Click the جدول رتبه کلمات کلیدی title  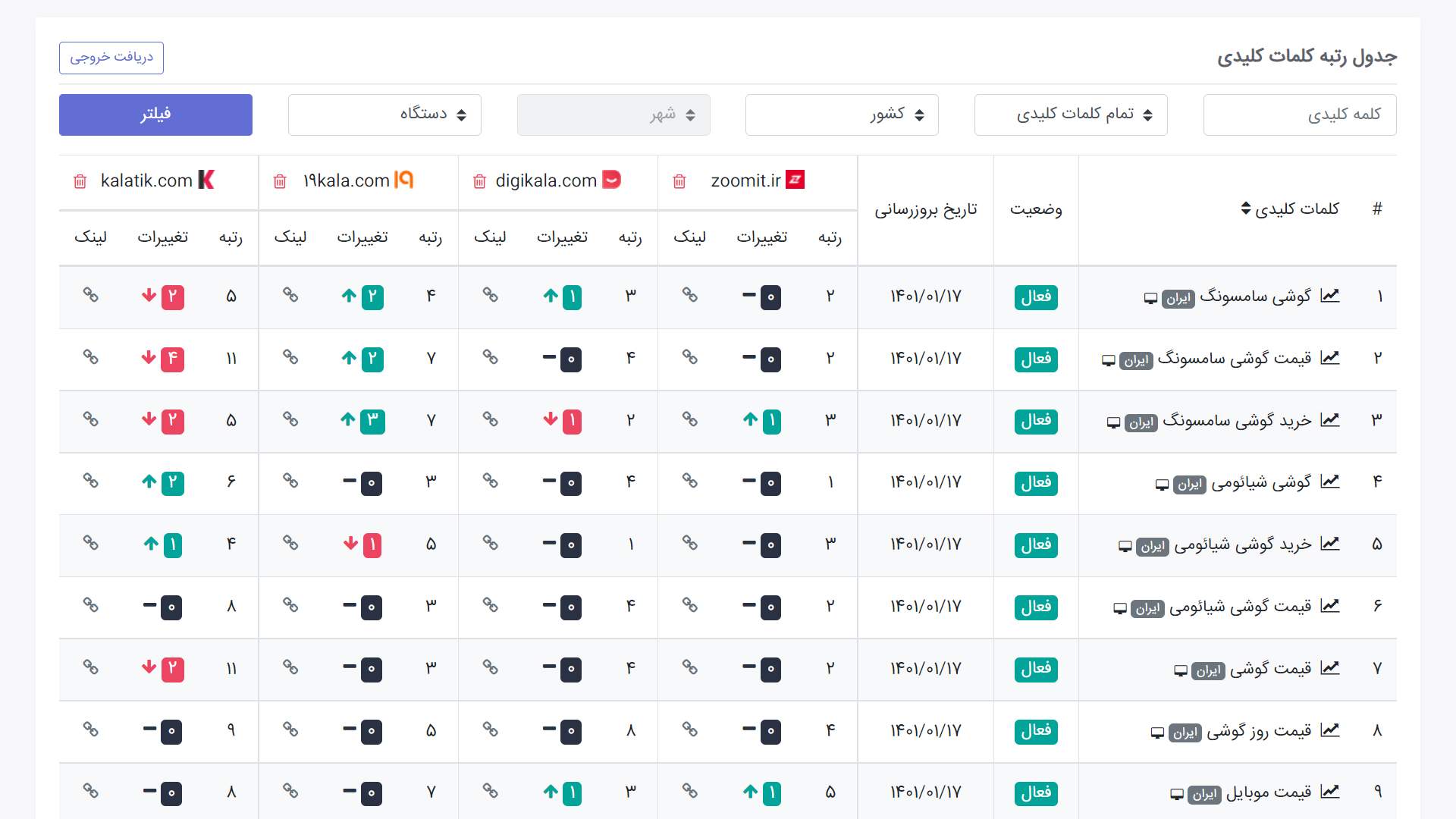pyautogui.click(x=1307, y=57)
